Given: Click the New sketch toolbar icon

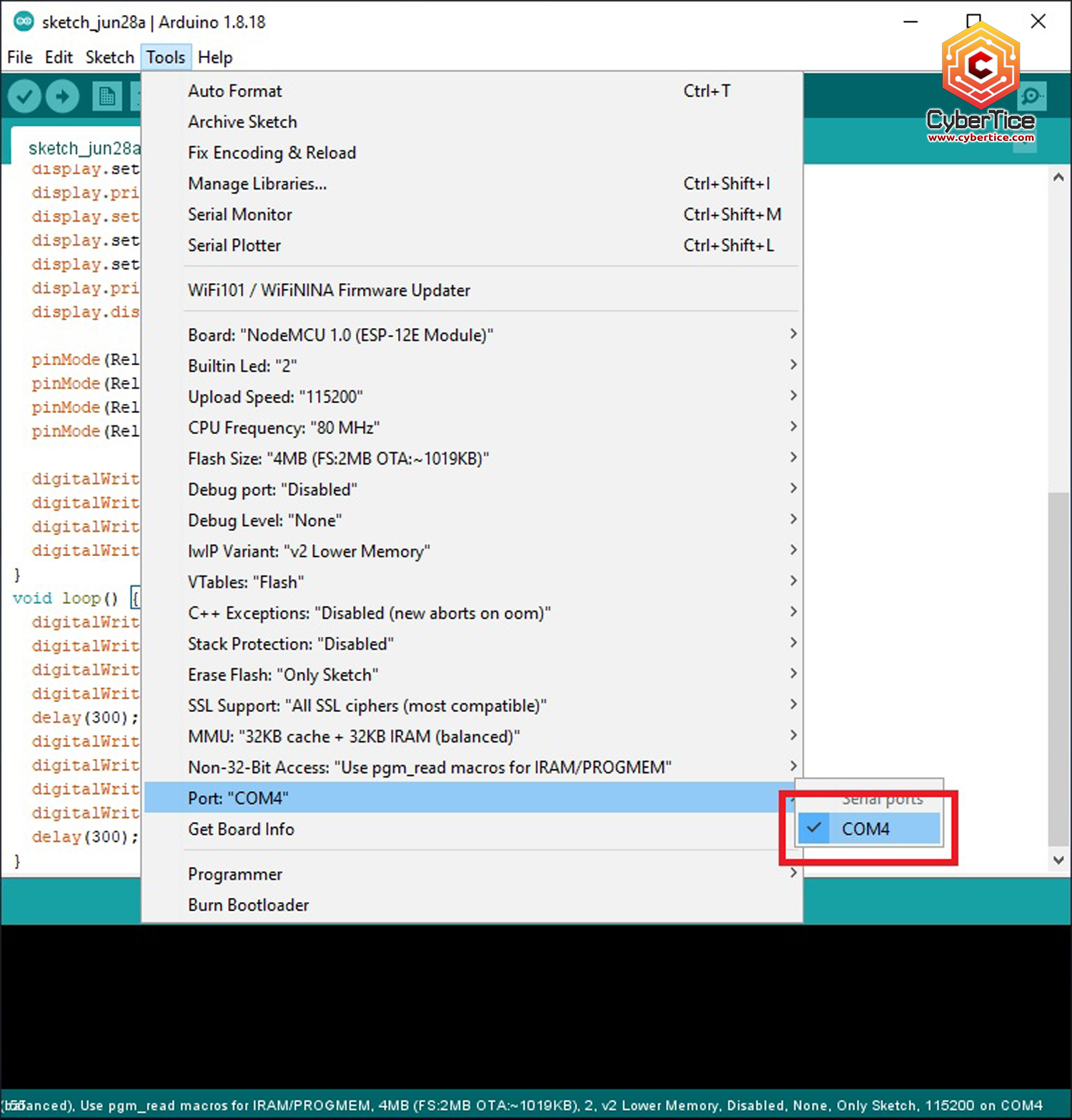Looking at the screenshot, I should click(106, 96).
